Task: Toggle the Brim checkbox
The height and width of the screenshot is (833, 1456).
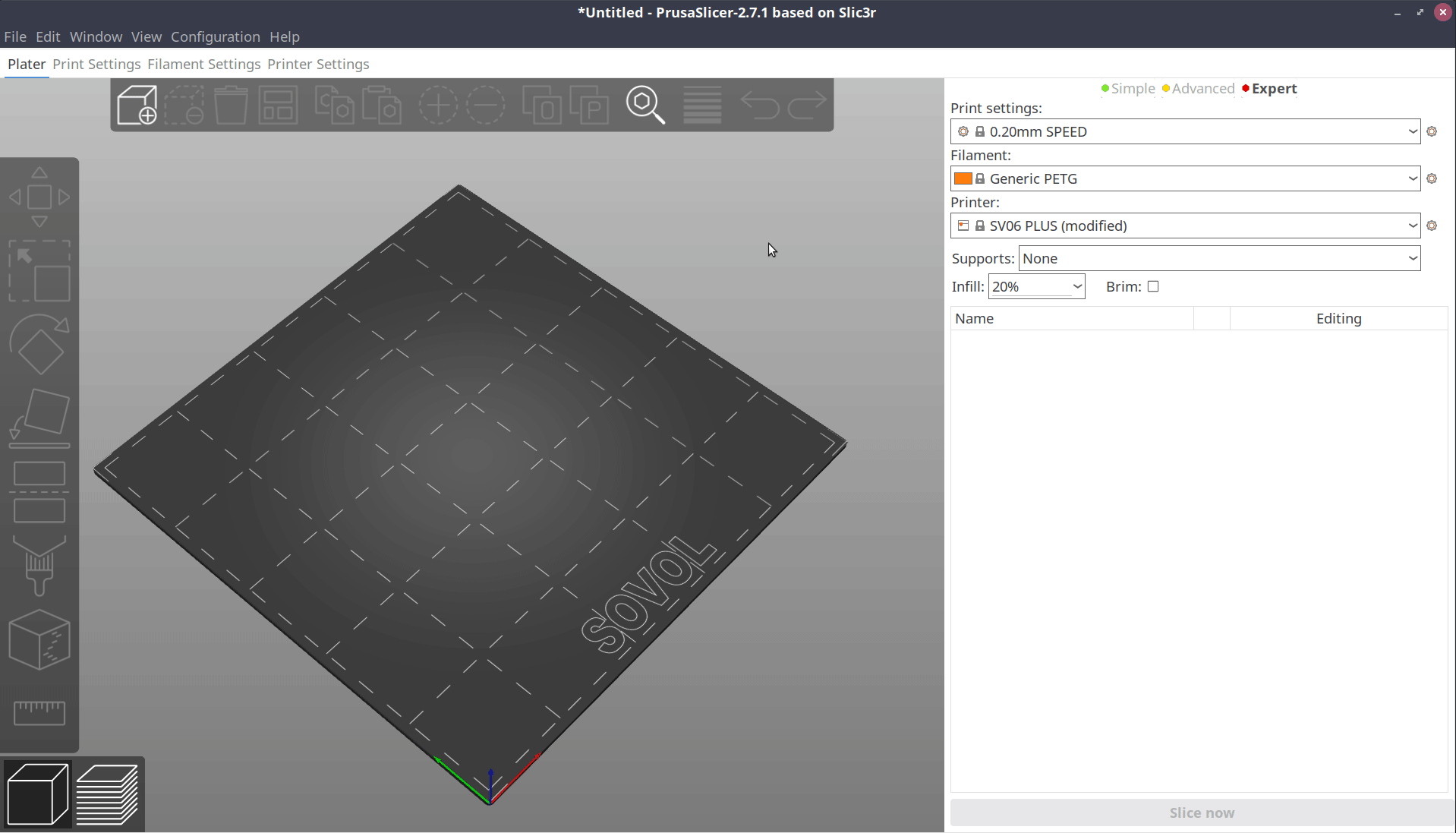Action: click(1153, 286)
